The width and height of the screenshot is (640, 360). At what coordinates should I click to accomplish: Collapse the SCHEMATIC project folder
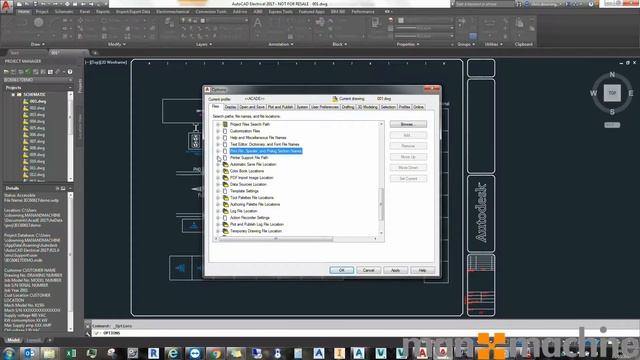(x=13, y=94)
